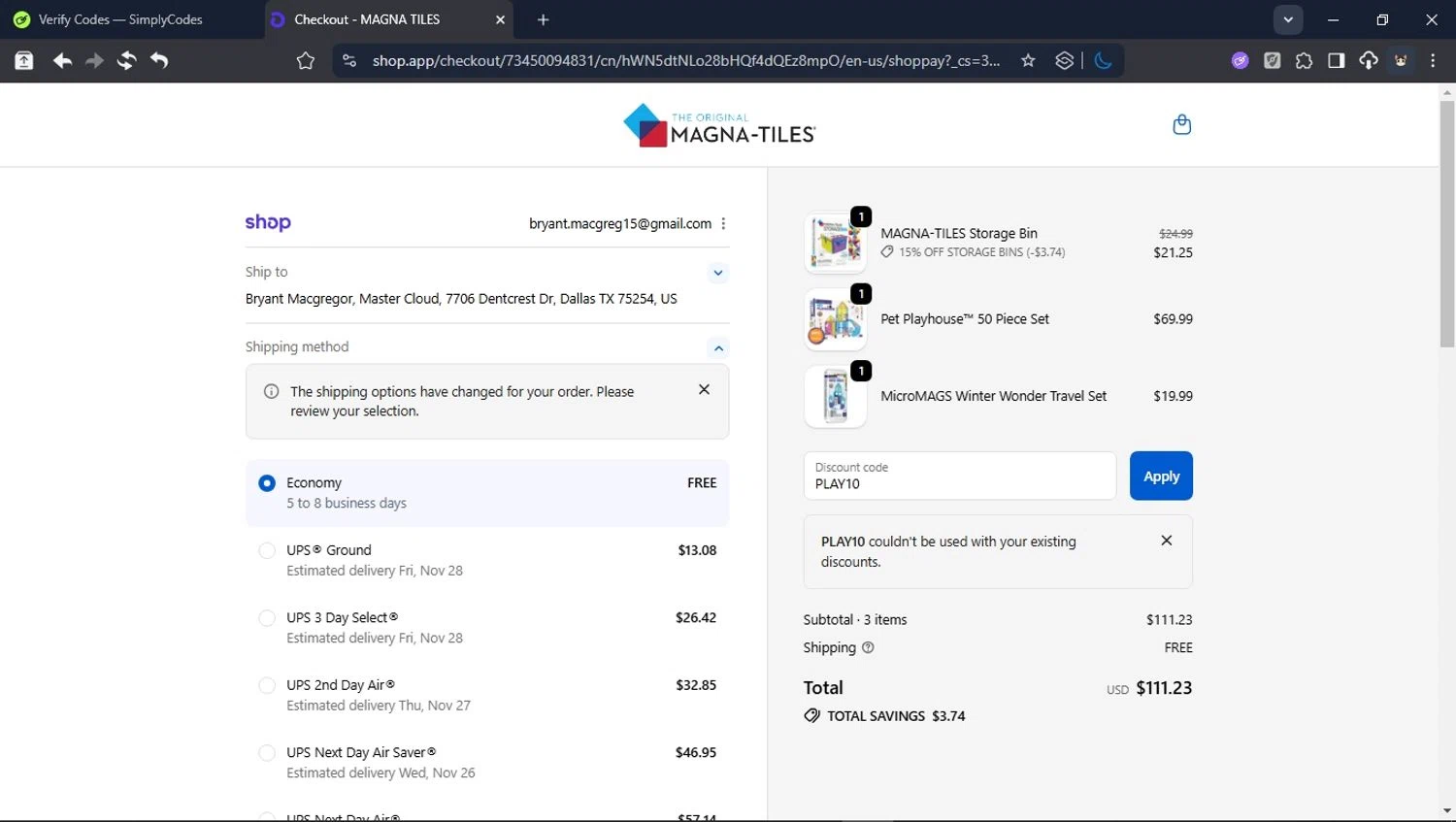Collapse the Shipping method section
The image size is (1456, 822).
pos(718,347)
